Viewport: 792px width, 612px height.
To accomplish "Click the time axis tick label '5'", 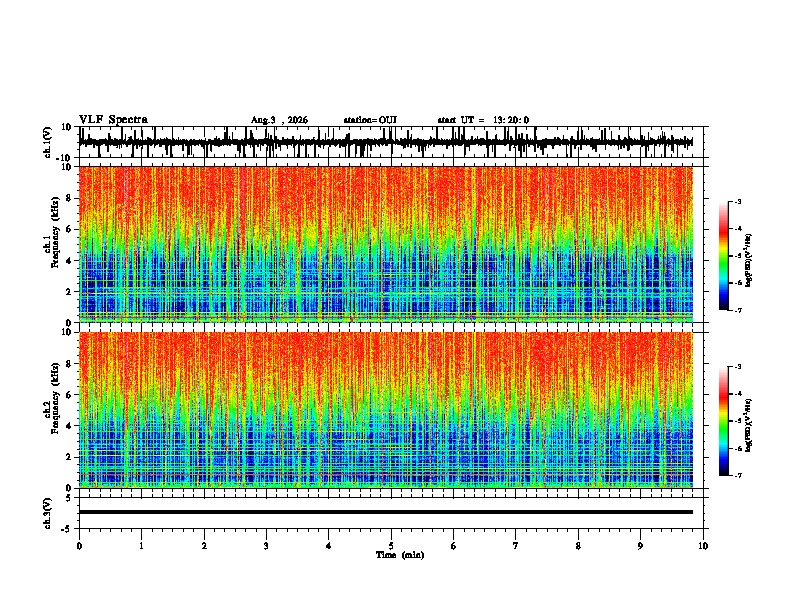I will [391, 546].
